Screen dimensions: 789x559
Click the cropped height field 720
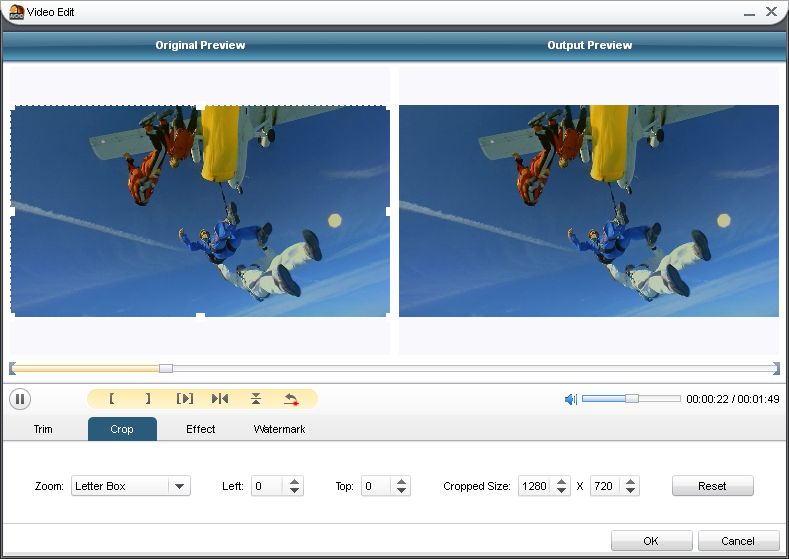coord(605,486)
